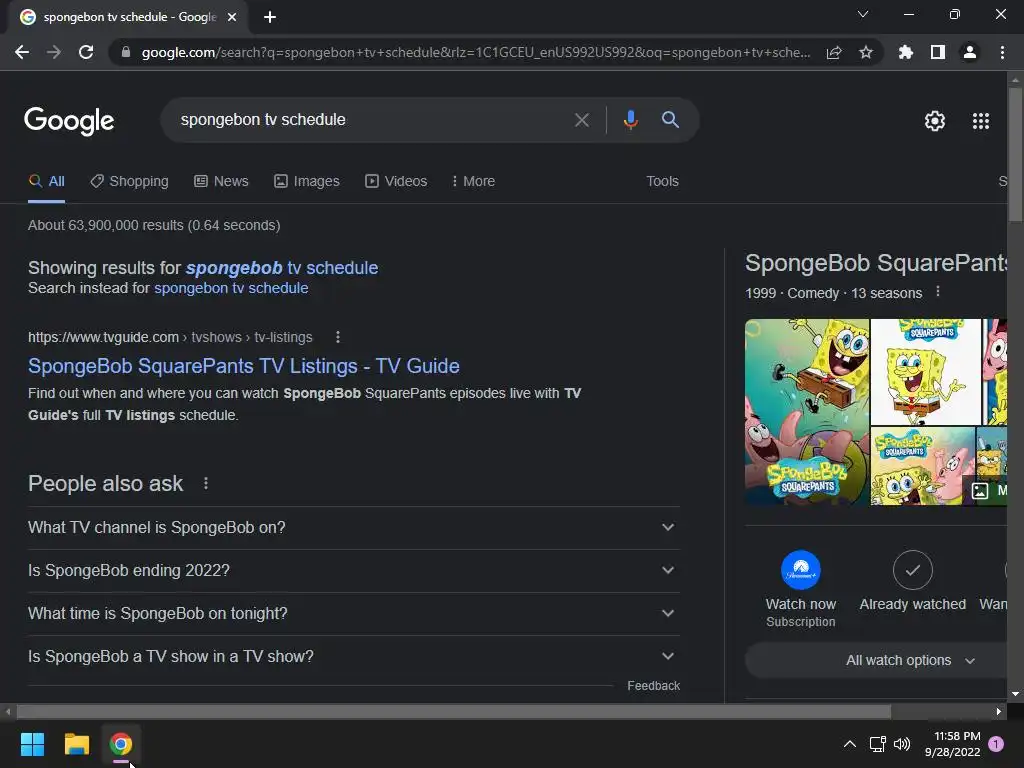Open Google settings gear icon

pyautogui.click(x=935, y=121)
